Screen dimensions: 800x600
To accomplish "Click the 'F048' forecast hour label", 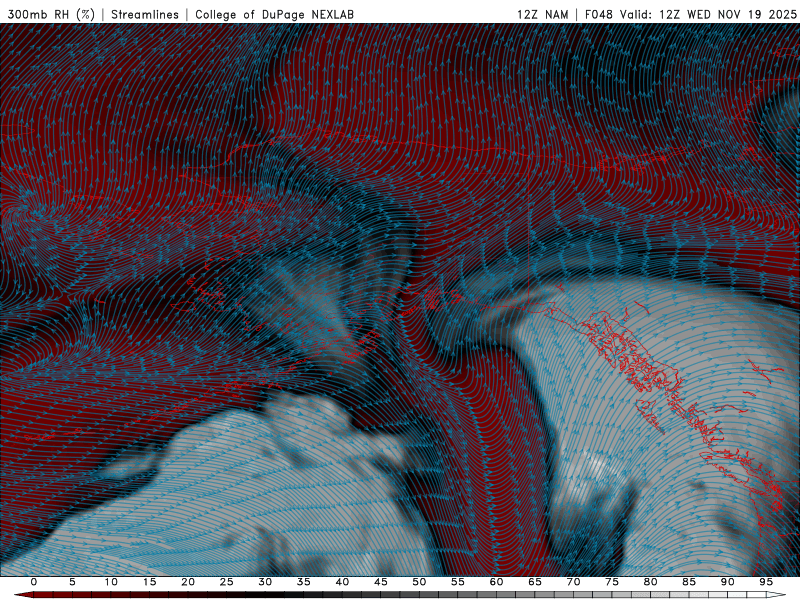I will click(x=598, y=15).
